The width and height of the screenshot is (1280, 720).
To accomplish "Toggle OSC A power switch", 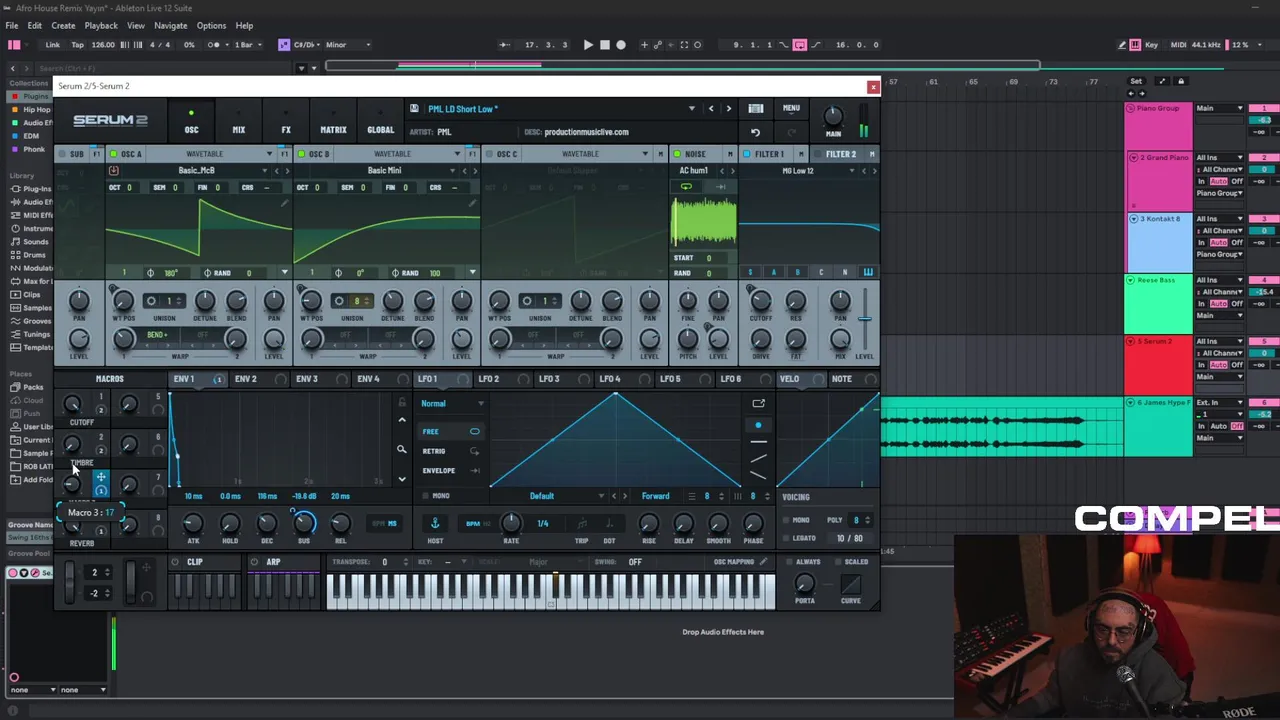I will 113,154.
